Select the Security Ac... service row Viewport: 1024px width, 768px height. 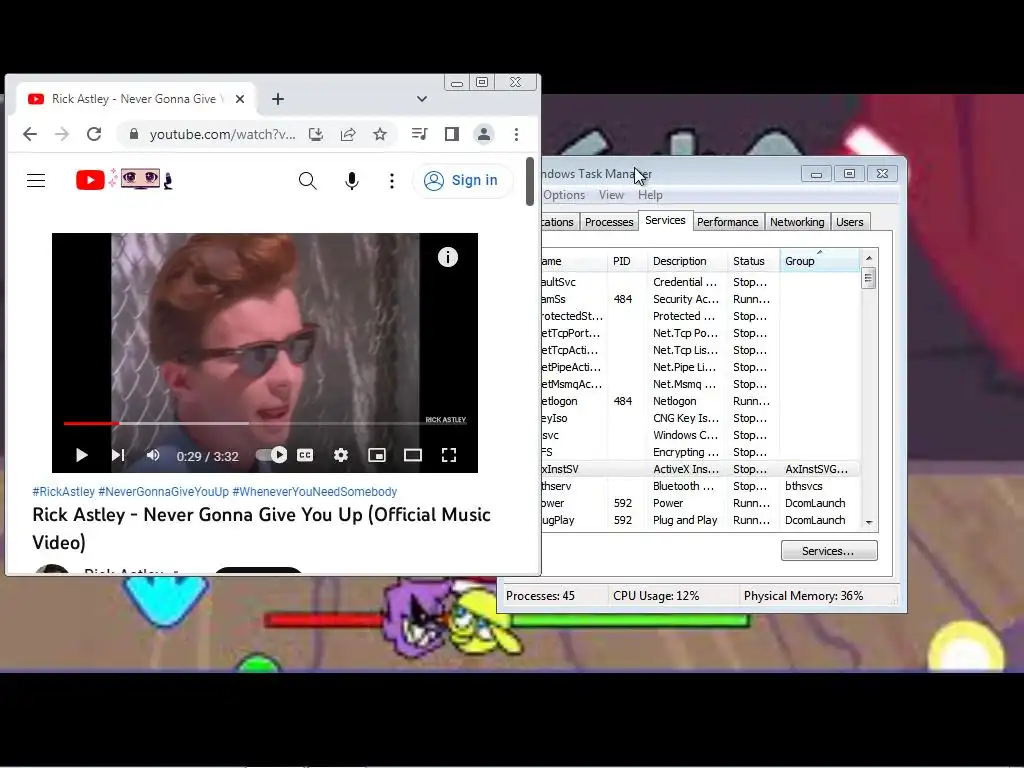pos(699,300)
